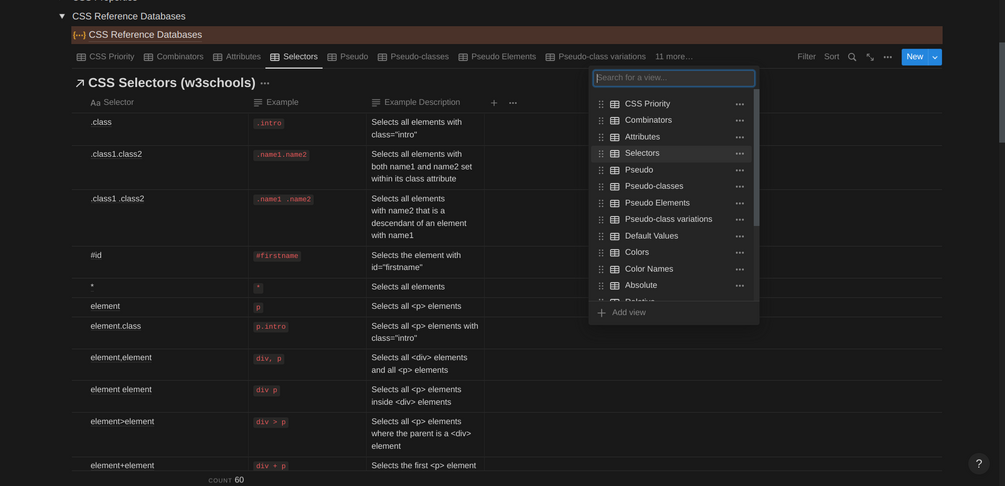
Task: Click the Filter button
Action: [806, 56]
